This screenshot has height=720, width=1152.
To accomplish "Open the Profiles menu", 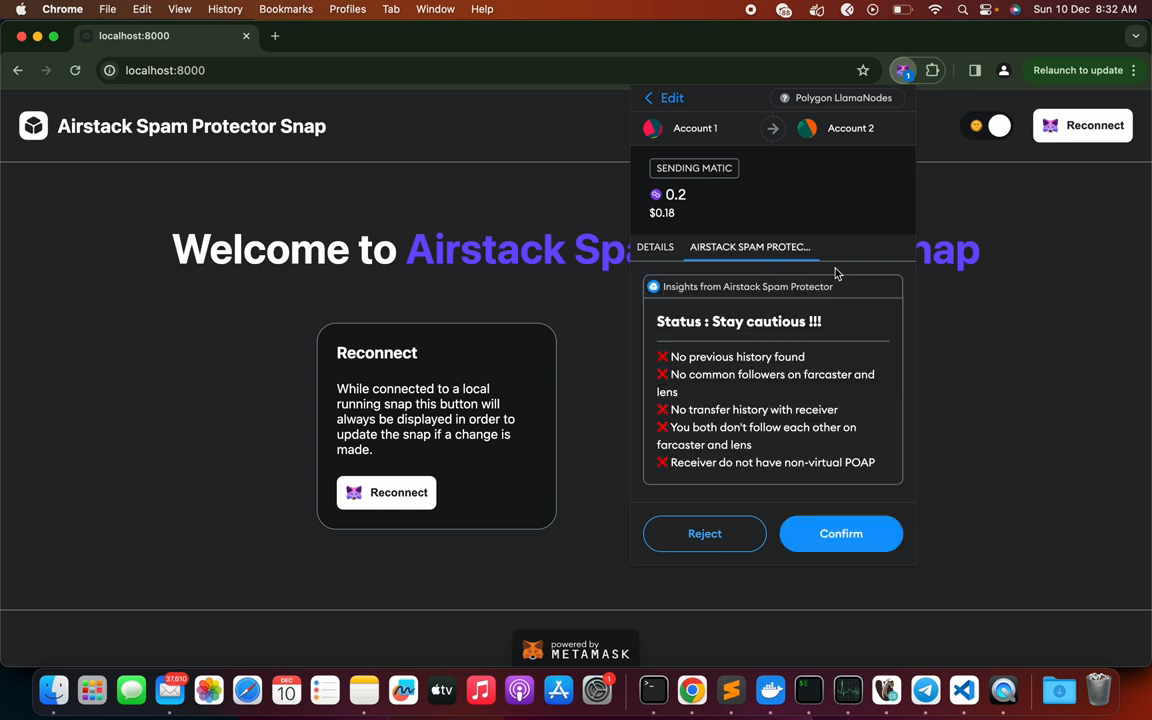I will point(348,10).
